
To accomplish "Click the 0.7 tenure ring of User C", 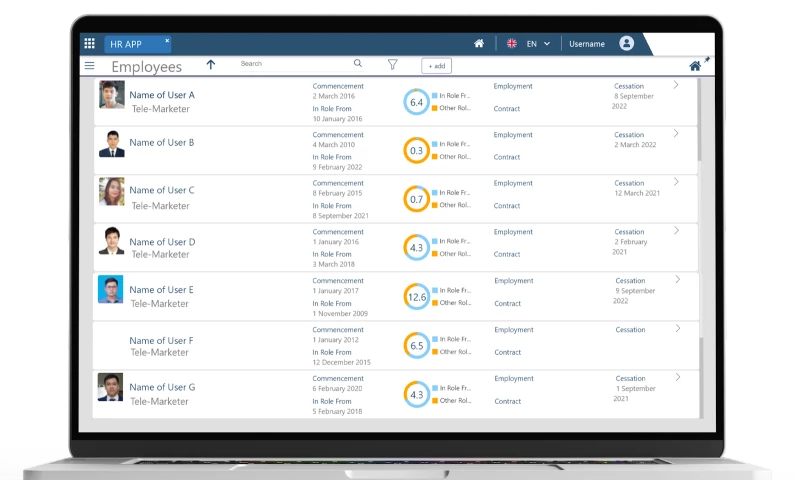I will coord(416,199).
